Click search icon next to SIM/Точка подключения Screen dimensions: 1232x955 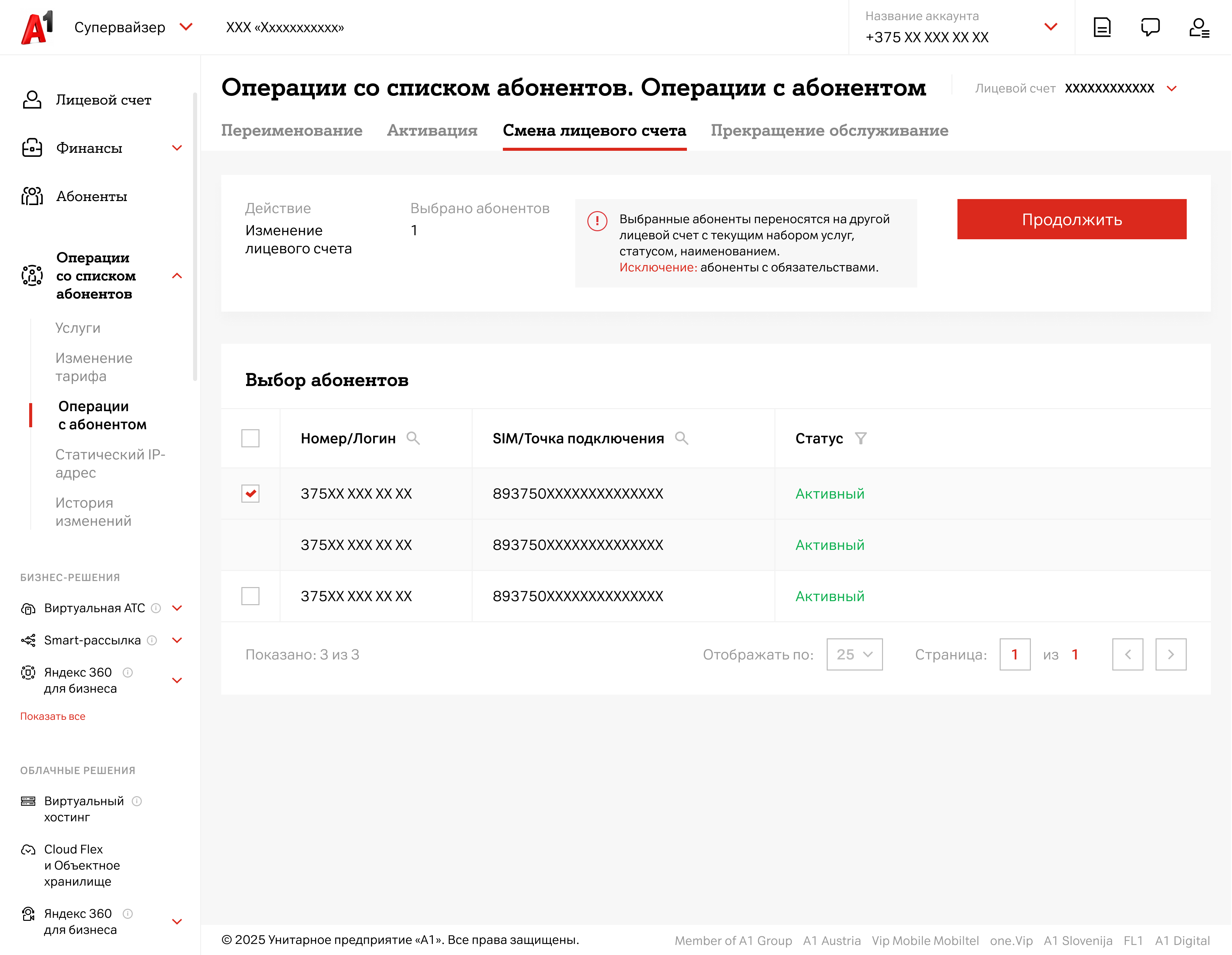(682, 438)
